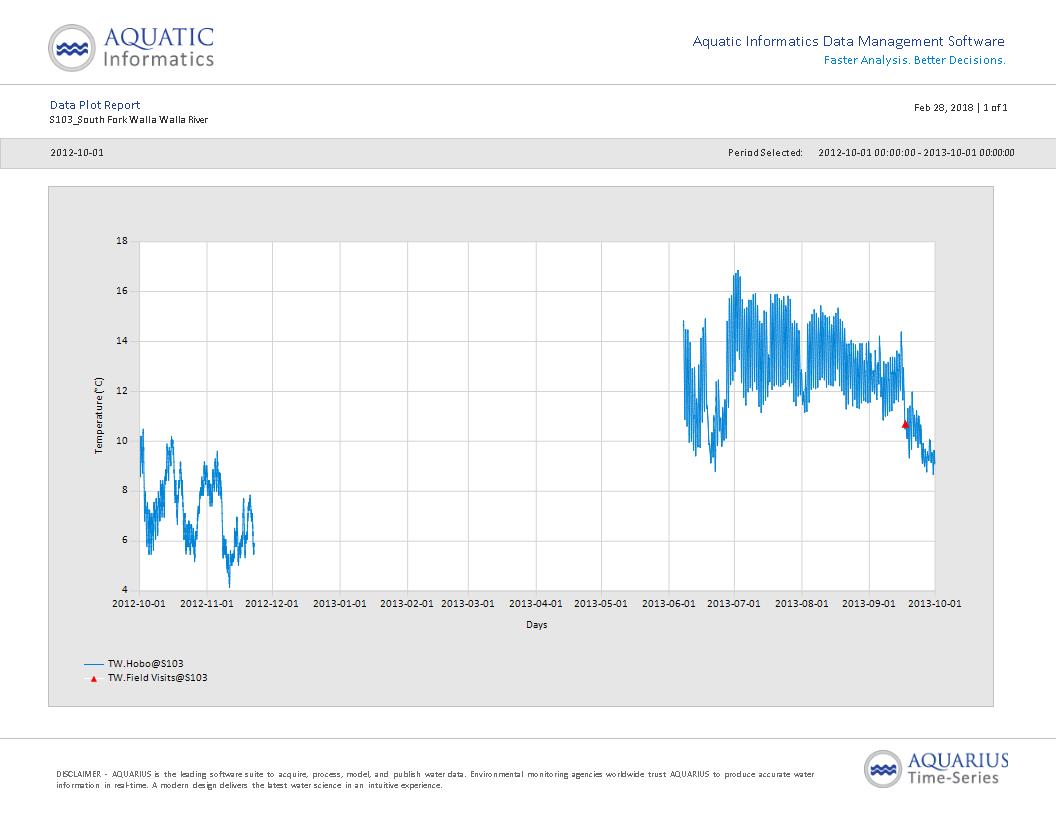Click the 'Days' x-axis label
Image resolution: width=1056 pixels, height=816 pixels.
click(537, 625)
